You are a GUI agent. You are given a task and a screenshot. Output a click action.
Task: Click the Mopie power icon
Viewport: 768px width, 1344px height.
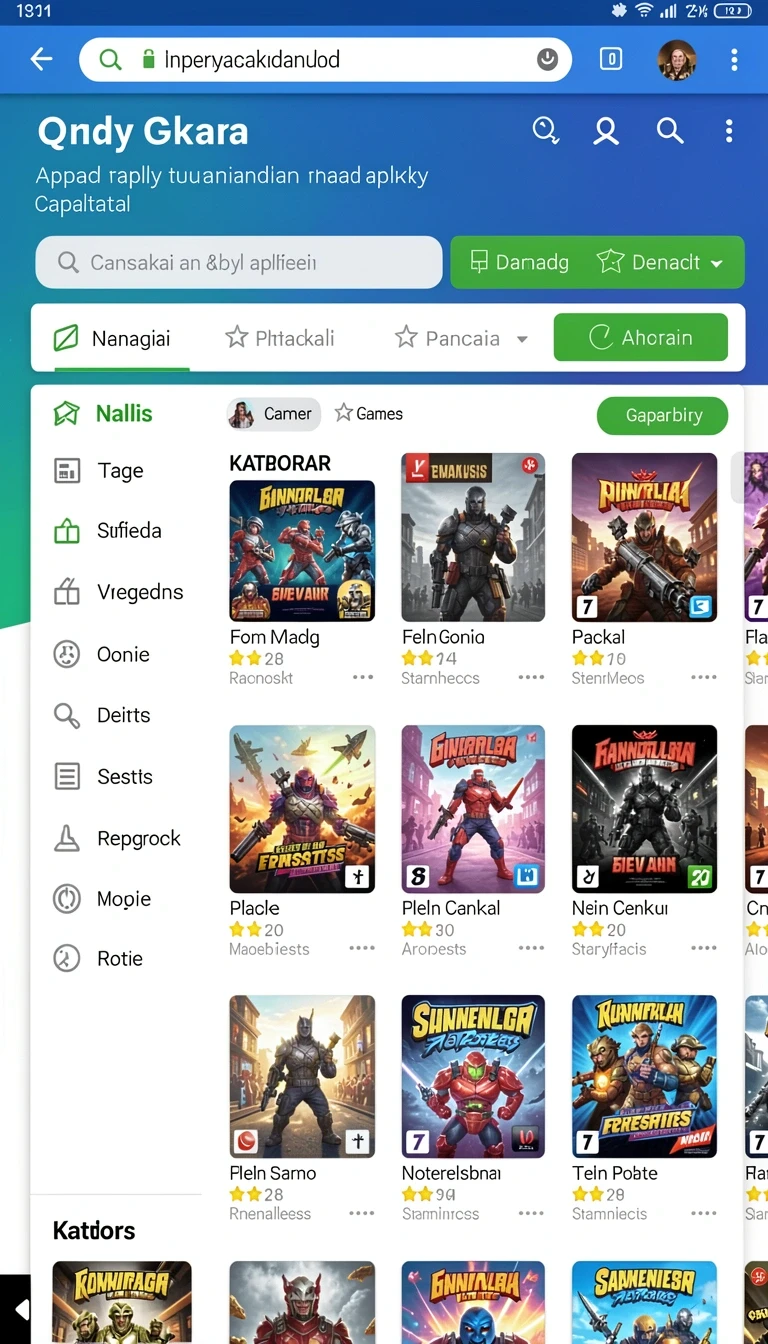(67, 899)
